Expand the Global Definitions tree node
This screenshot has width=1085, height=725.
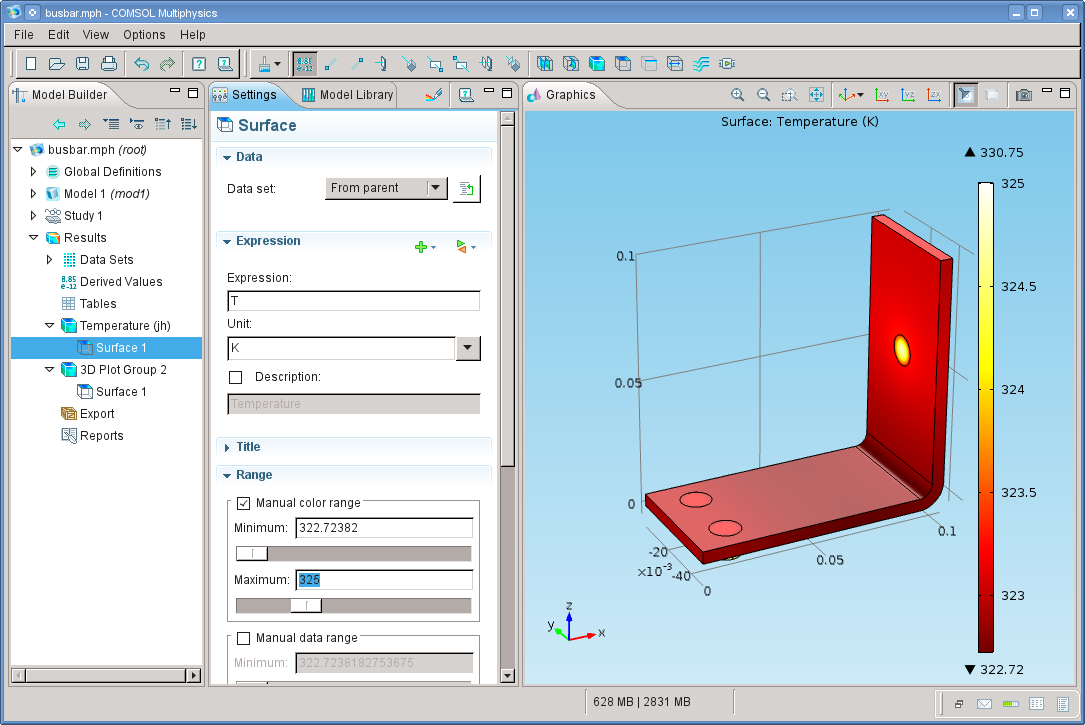point(33,172)
